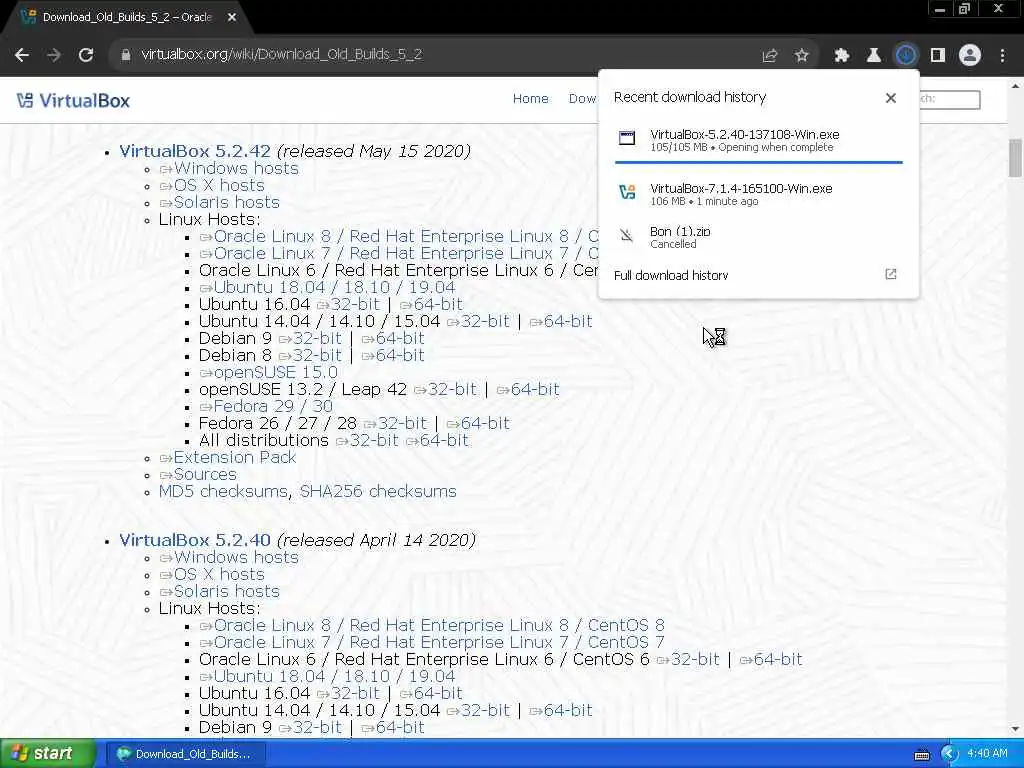
Task: Download Fedora 29 / 30 package
Action: (x=266, y=406)
